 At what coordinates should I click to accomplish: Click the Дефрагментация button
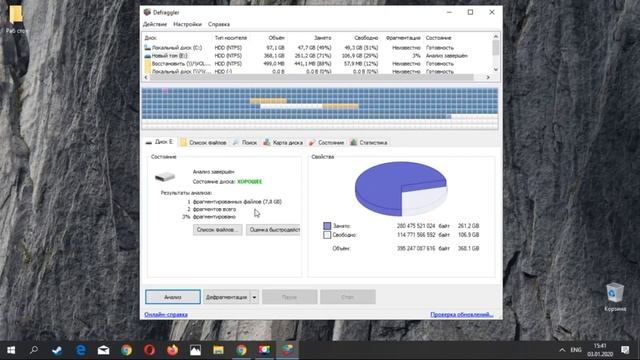point(227,297)
